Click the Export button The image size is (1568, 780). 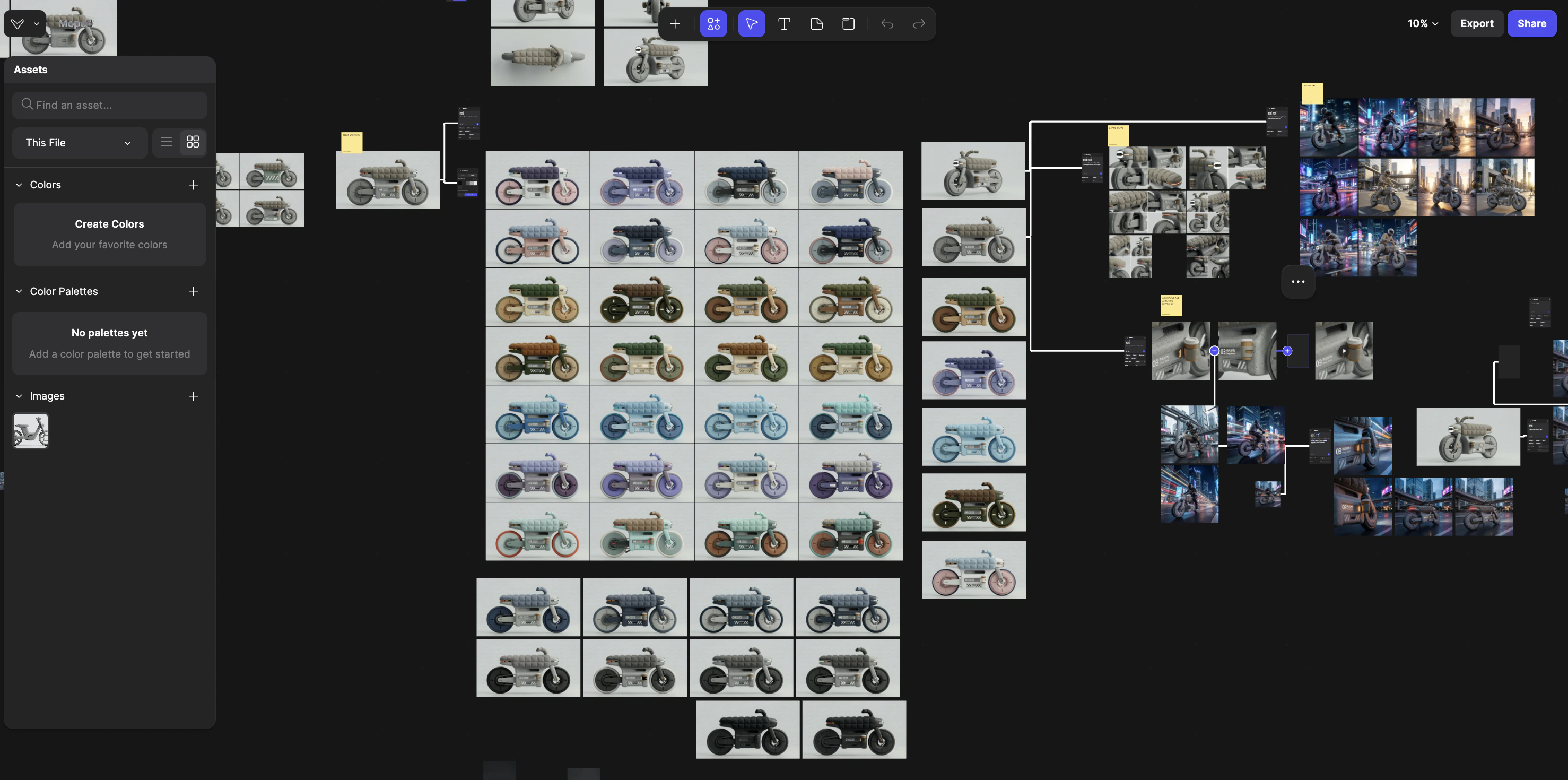click(1477, 23)
